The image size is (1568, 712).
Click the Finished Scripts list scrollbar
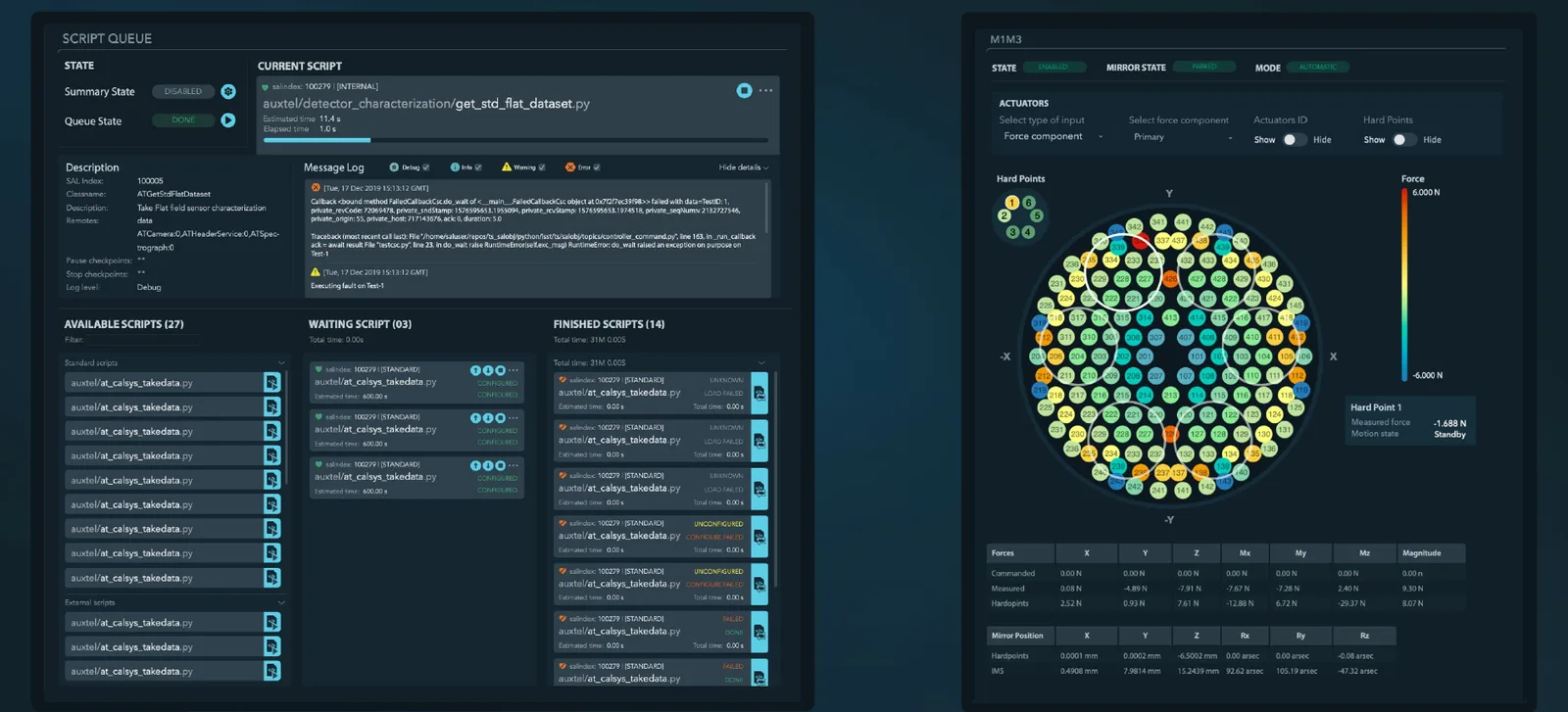tap(775, 480)
